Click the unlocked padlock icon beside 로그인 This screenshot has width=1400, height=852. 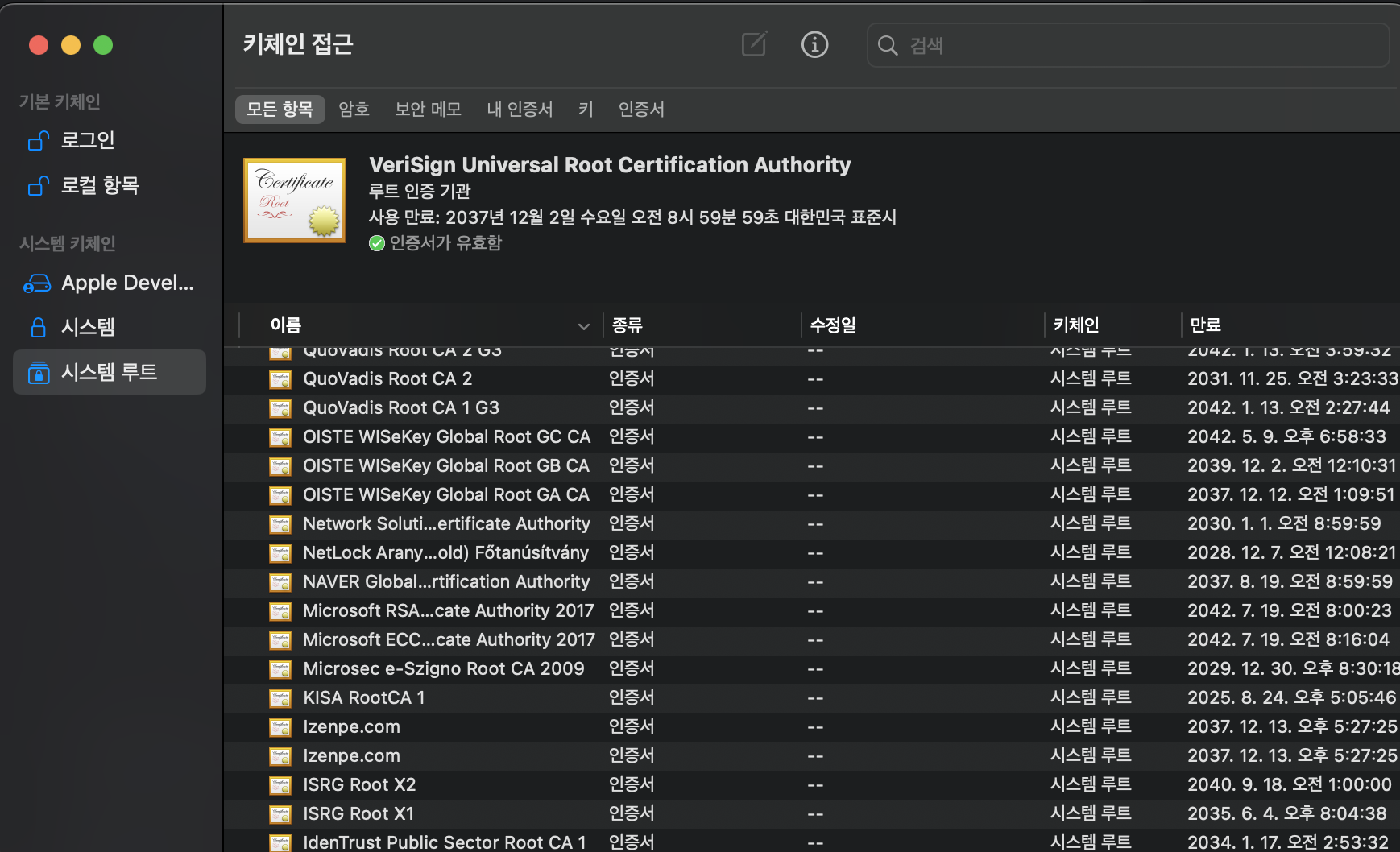pos(39,141)
